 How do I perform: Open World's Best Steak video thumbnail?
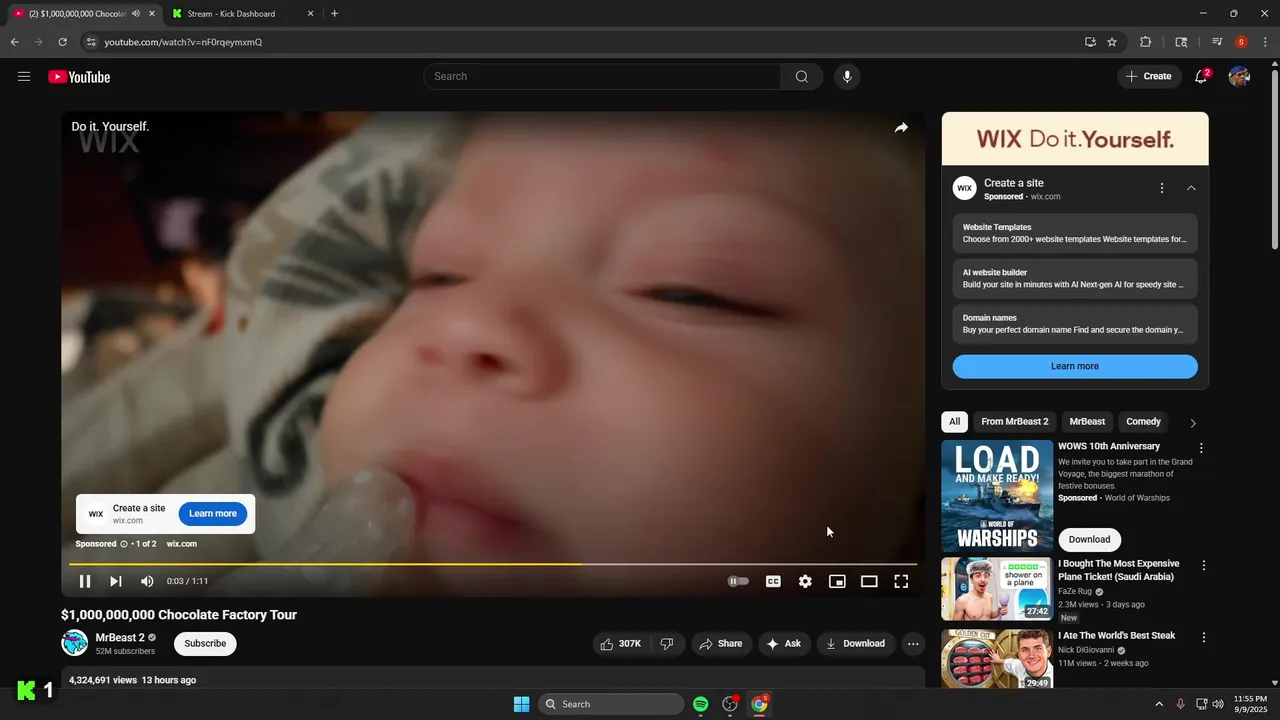pos(997,659)
